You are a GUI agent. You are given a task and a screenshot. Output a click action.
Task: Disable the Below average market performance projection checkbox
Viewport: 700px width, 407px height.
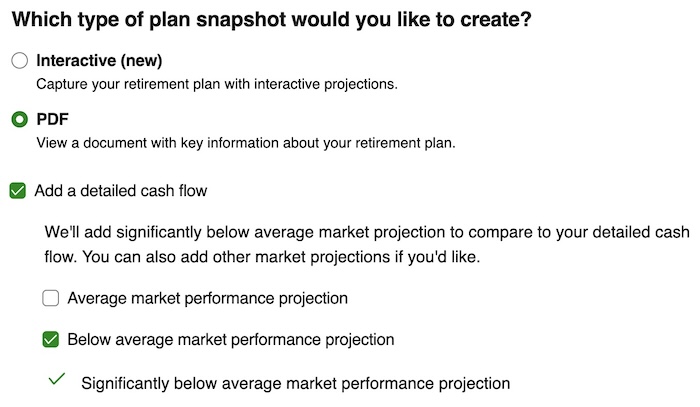click(x=51, y=339)
